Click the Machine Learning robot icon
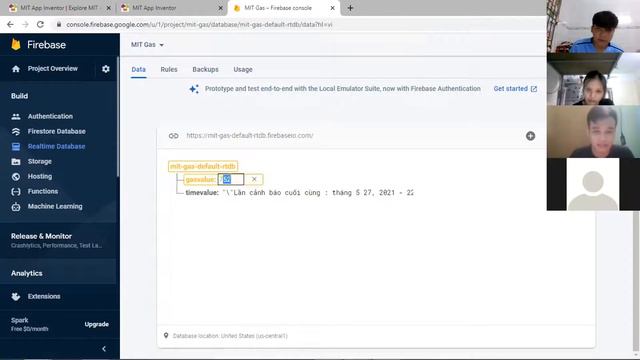Viewport: 640px width, 360px height. pos(16,207)
